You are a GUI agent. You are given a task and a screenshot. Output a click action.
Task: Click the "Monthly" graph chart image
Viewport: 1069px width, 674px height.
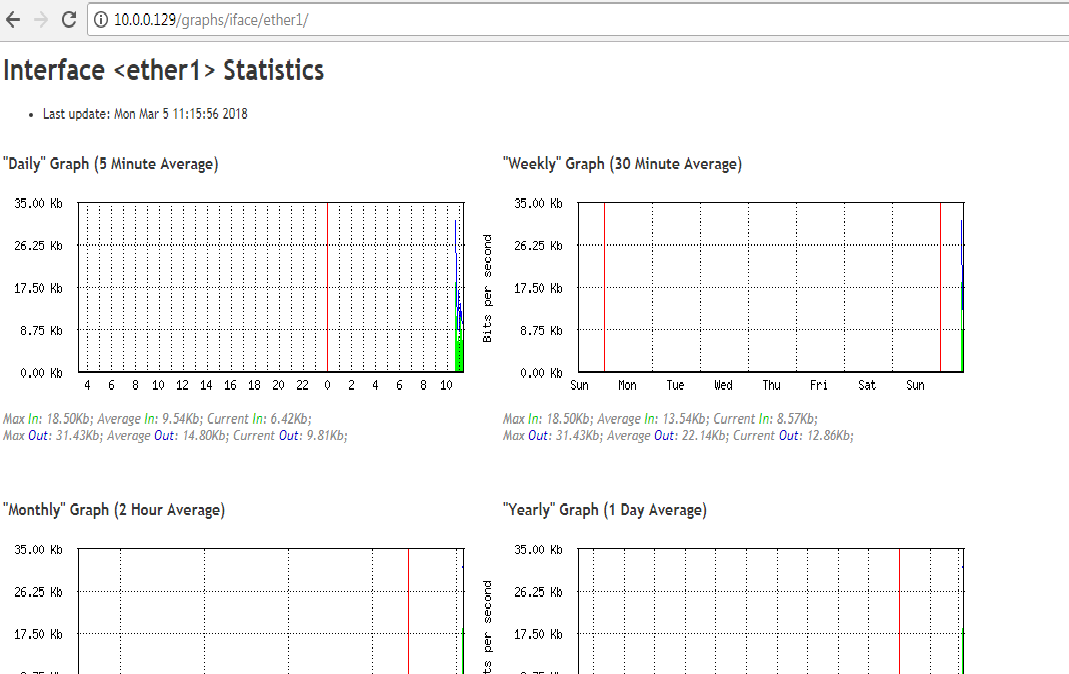coord(270,610)
